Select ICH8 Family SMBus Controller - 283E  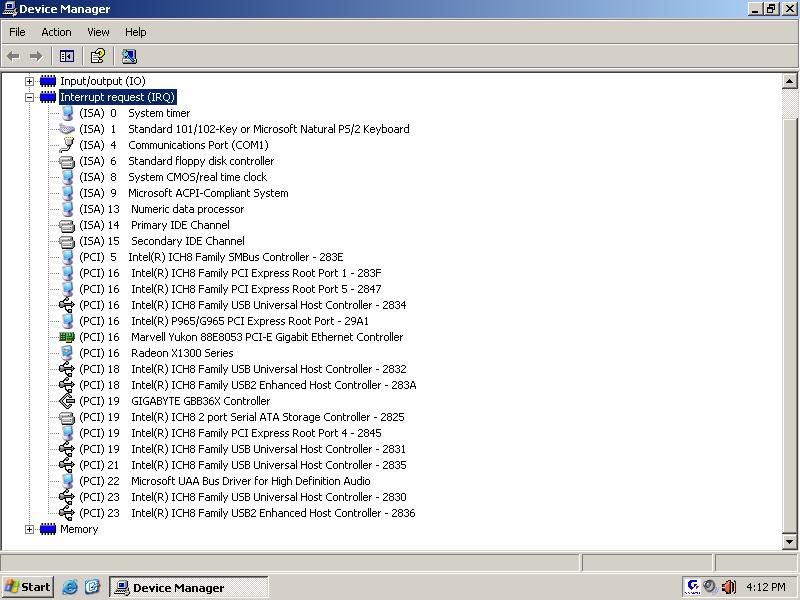pos(236,257)
